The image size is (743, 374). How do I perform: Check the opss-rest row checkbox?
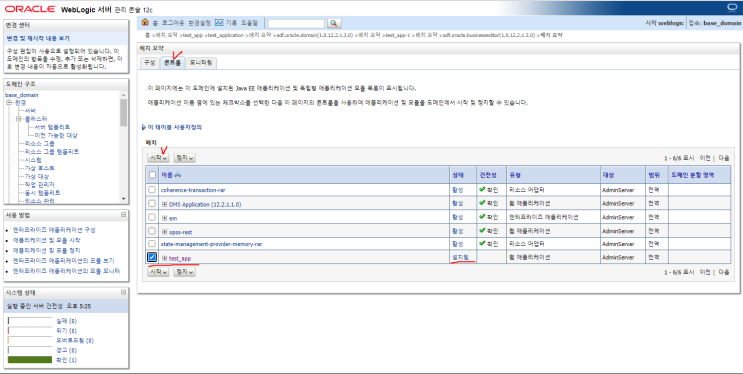click(152, 231)
